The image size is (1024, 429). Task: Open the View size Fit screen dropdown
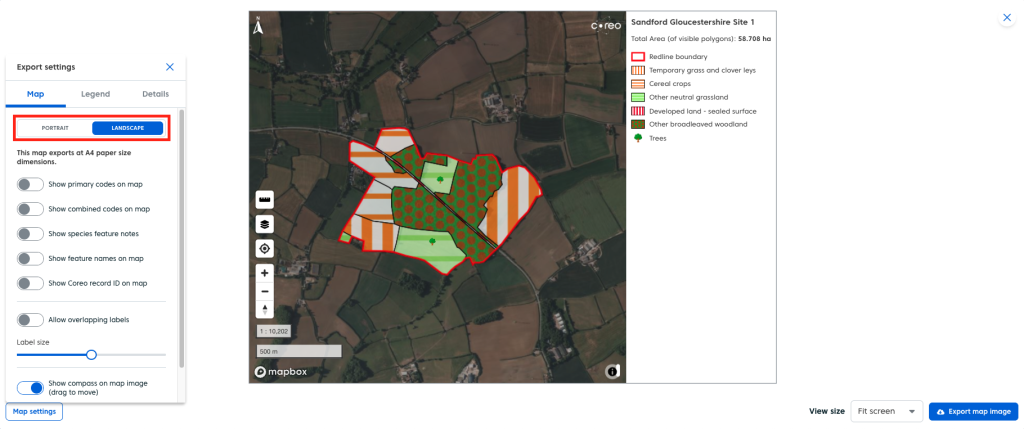[x=886, y=411]
